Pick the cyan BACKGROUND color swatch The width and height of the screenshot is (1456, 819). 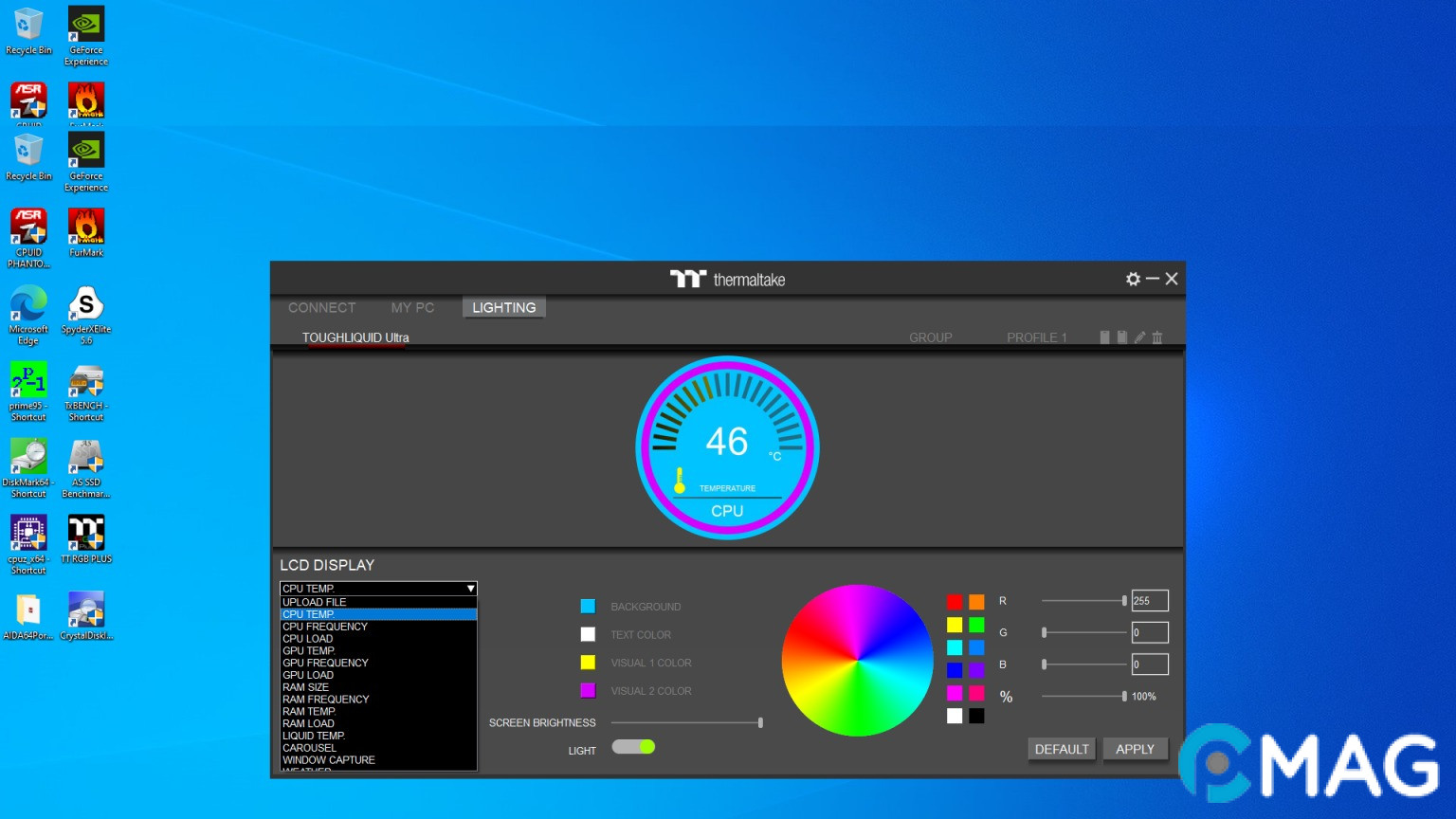tap(588, 607)
